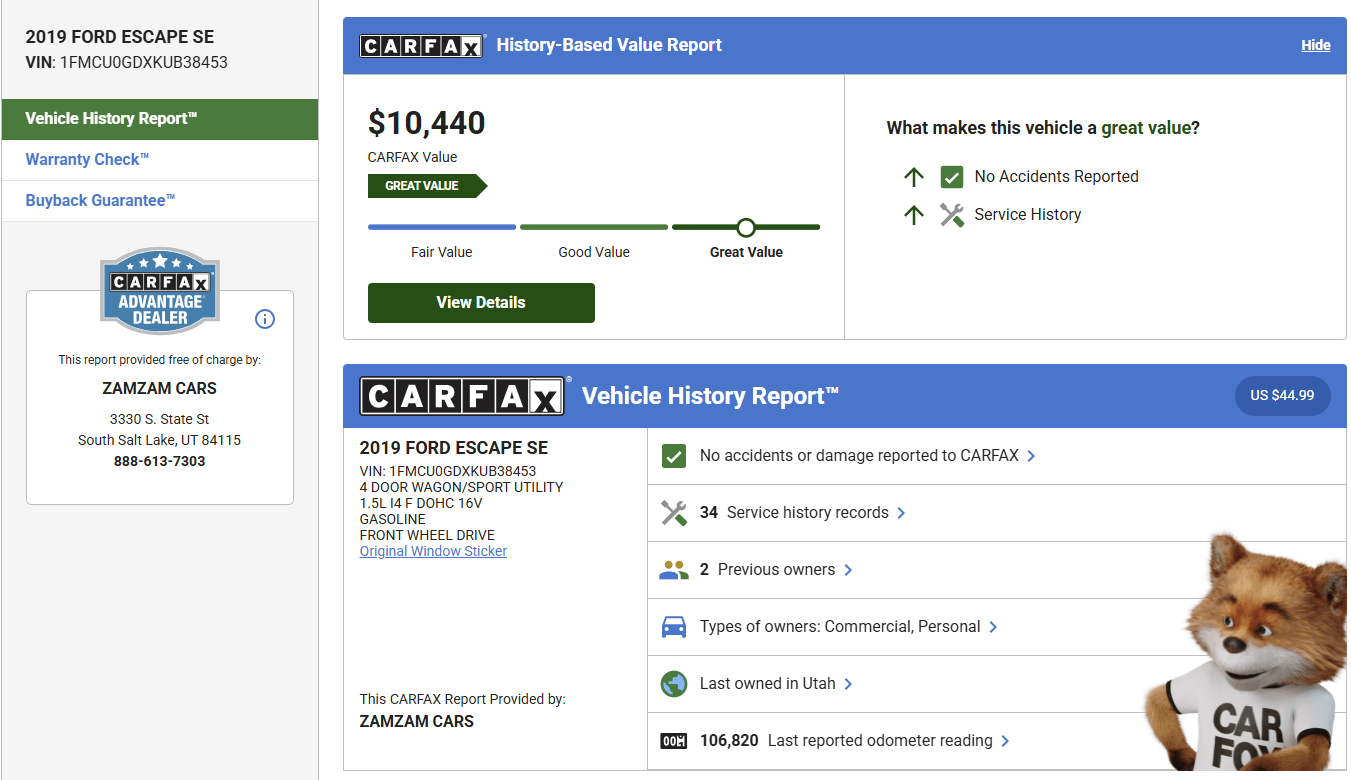
Task: Click the checkmark beside no accidents or damage reported
Action: click(x=674, y=456)
